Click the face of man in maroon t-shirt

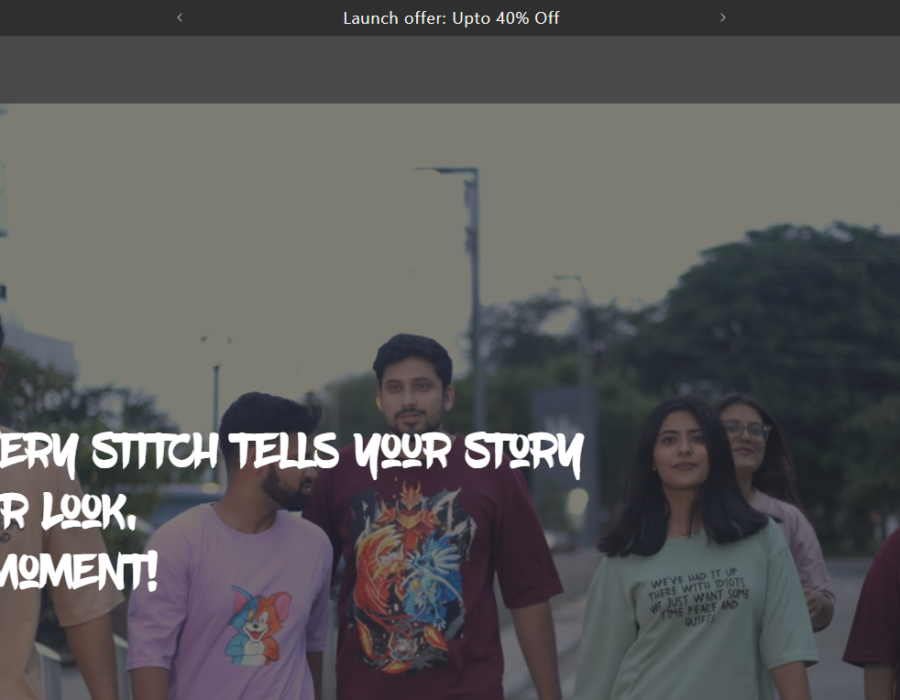pos(412,390)
